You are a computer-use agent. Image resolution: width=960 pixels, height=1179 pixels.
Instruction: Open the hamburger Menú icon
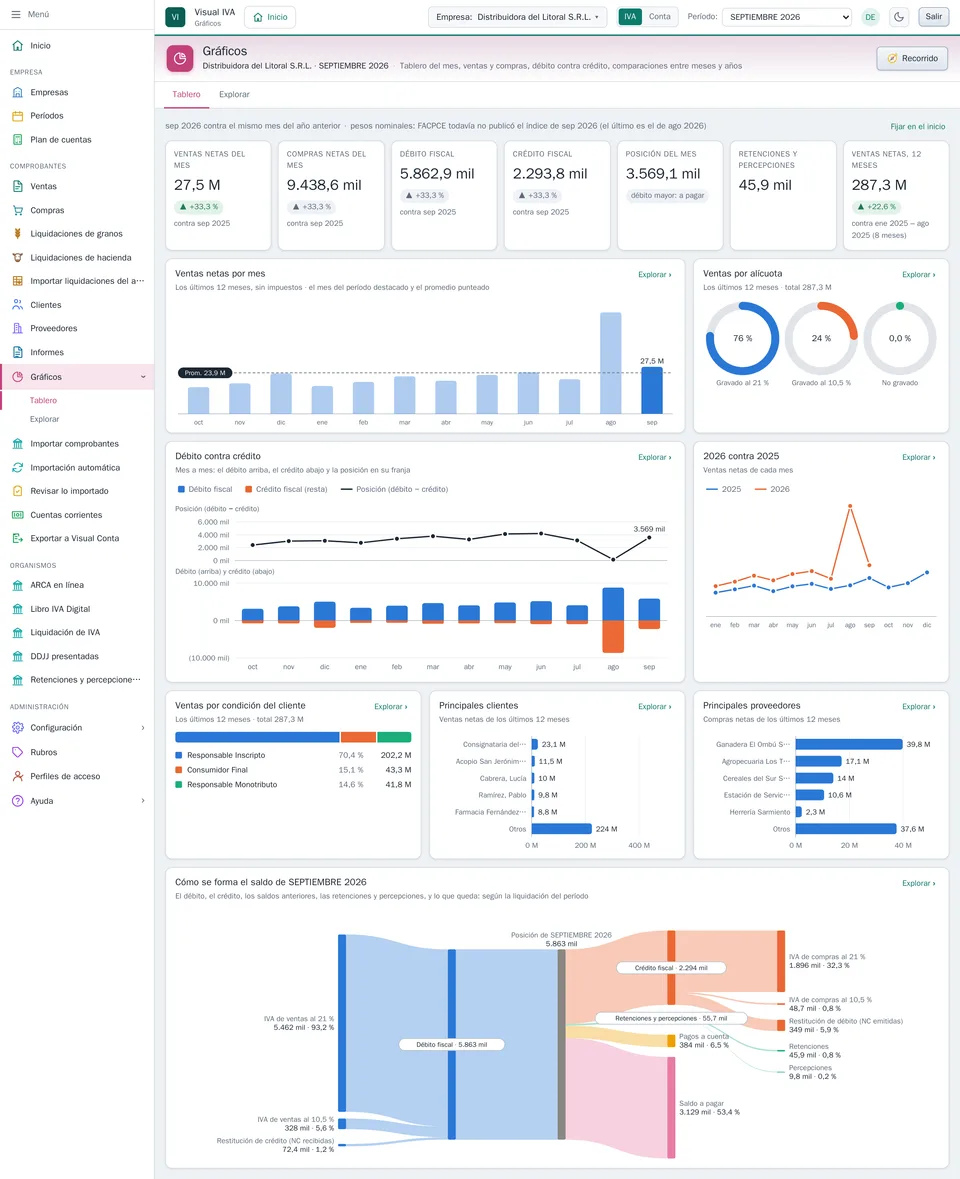tap(16, 14)
